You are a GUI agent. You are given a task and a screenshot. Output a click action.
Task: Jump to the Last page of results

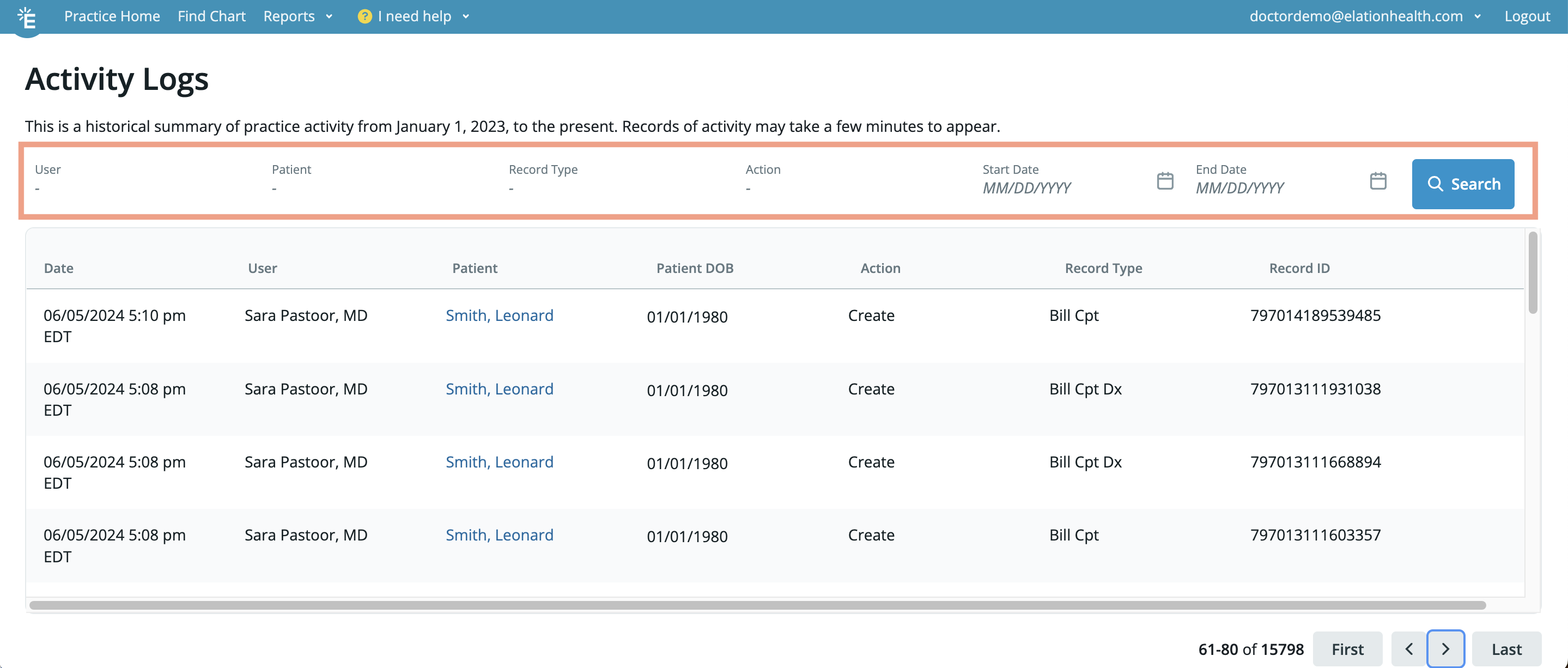tap(1506, 648)
